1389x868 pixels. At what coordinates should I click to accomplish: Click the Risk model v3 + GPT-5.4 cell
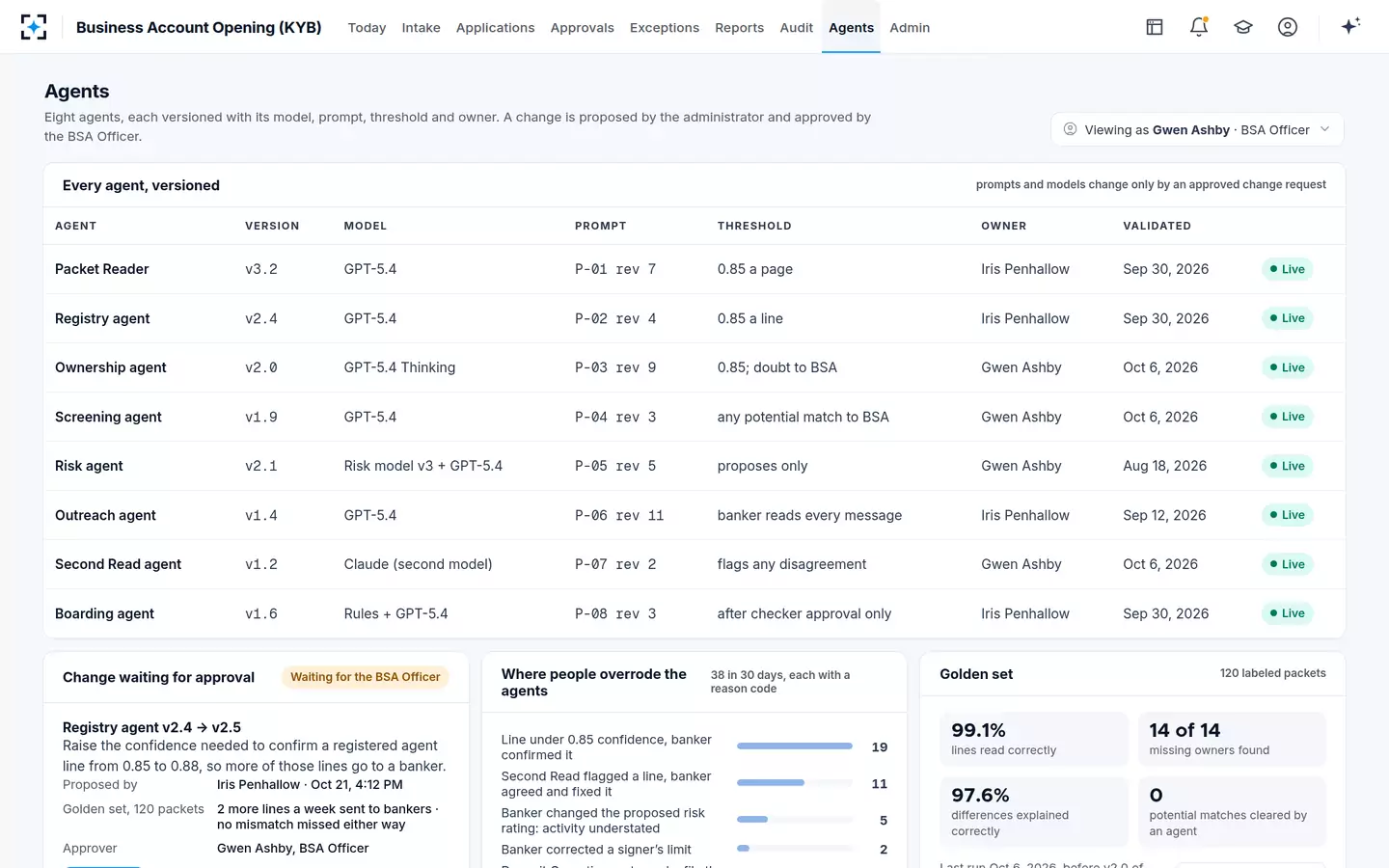coord(423,466)
